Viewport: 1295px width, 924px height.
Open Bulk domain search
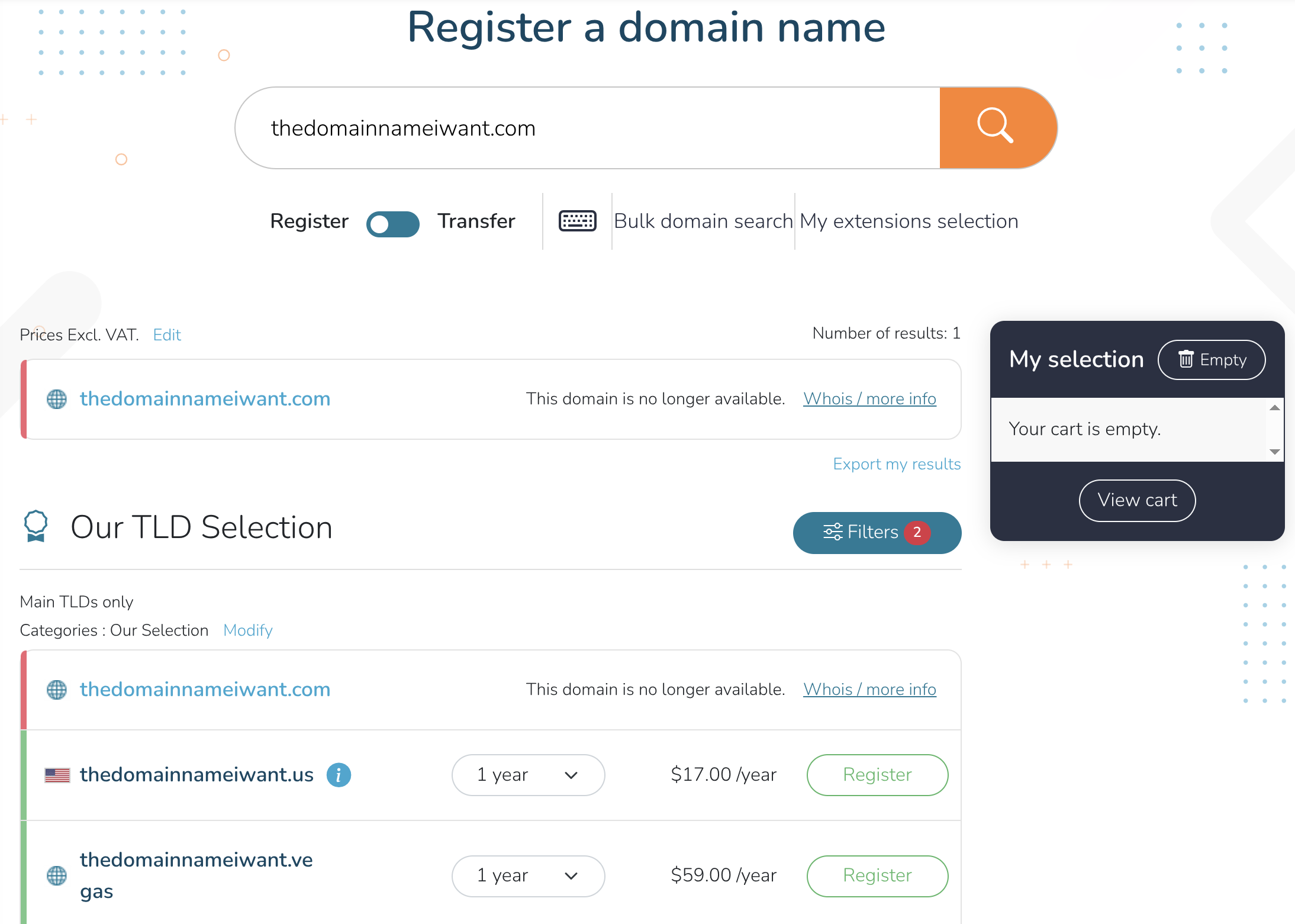pyautogui.click(x=703, y=221)
